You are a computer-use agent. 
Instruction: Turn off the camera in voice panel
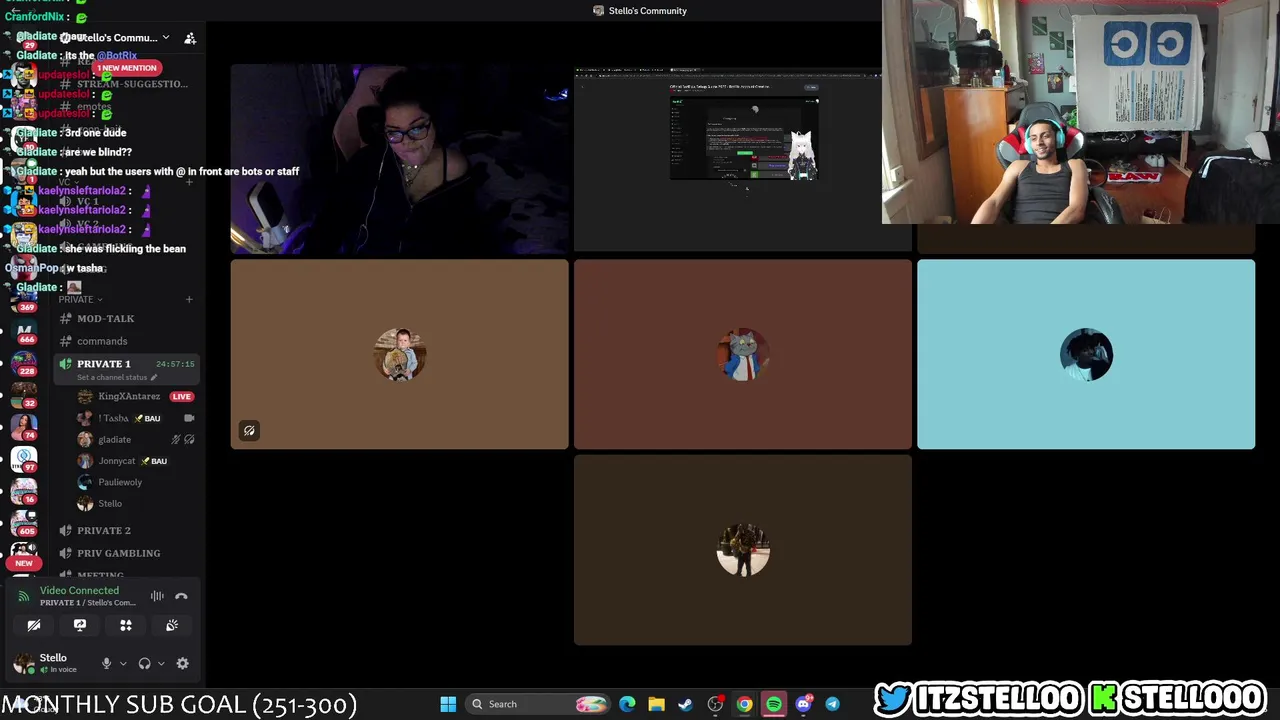(x=34, y=625)
